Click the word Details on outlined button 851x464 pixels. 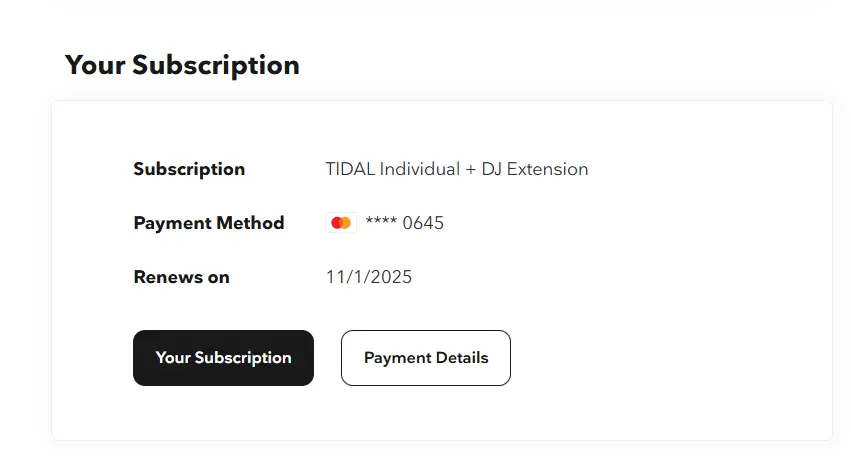click(x=462, y=358)
